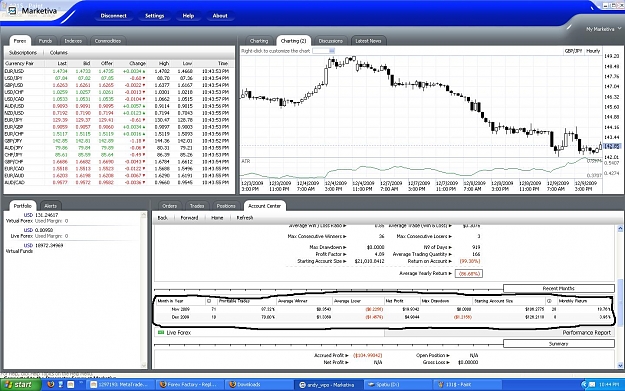
Task: Open the Subscriptions option
Action: pos(23,53)
